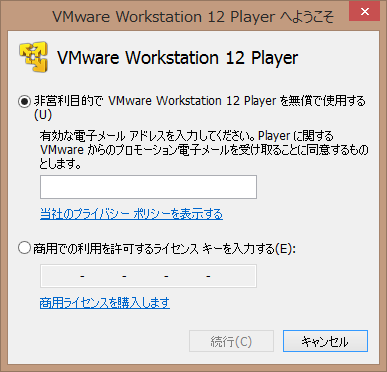Open the 商用ライセンスを購入します link
387x372 pixels.
tap(105, 303)
